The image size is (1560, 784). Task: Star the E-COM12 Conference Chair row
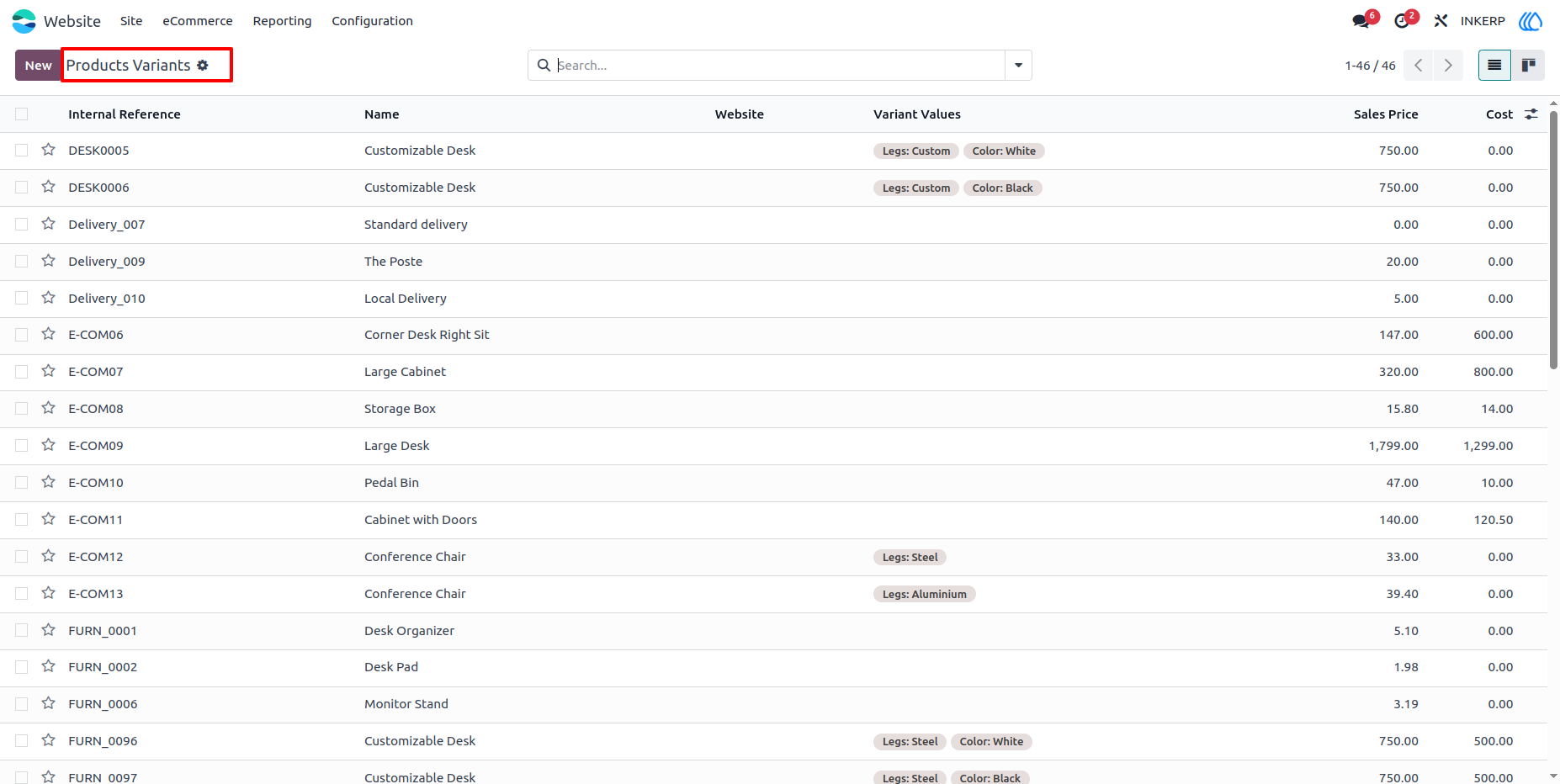49,556
